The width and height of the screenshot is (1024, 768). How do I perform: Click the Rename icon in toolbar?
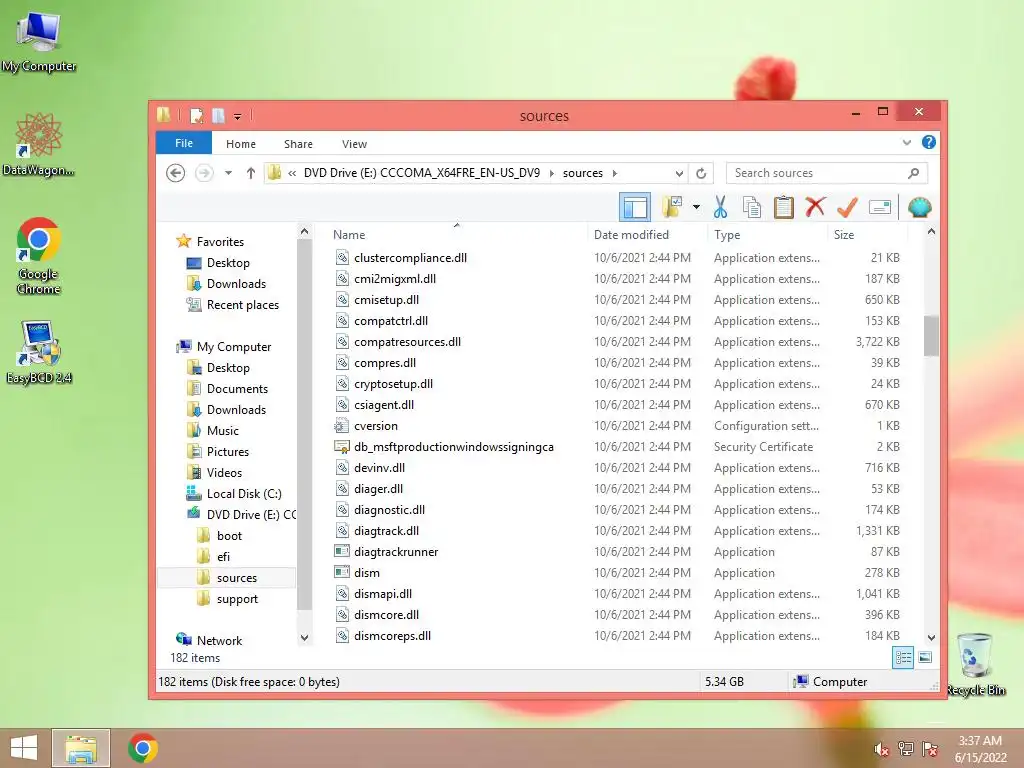[880, 208]
